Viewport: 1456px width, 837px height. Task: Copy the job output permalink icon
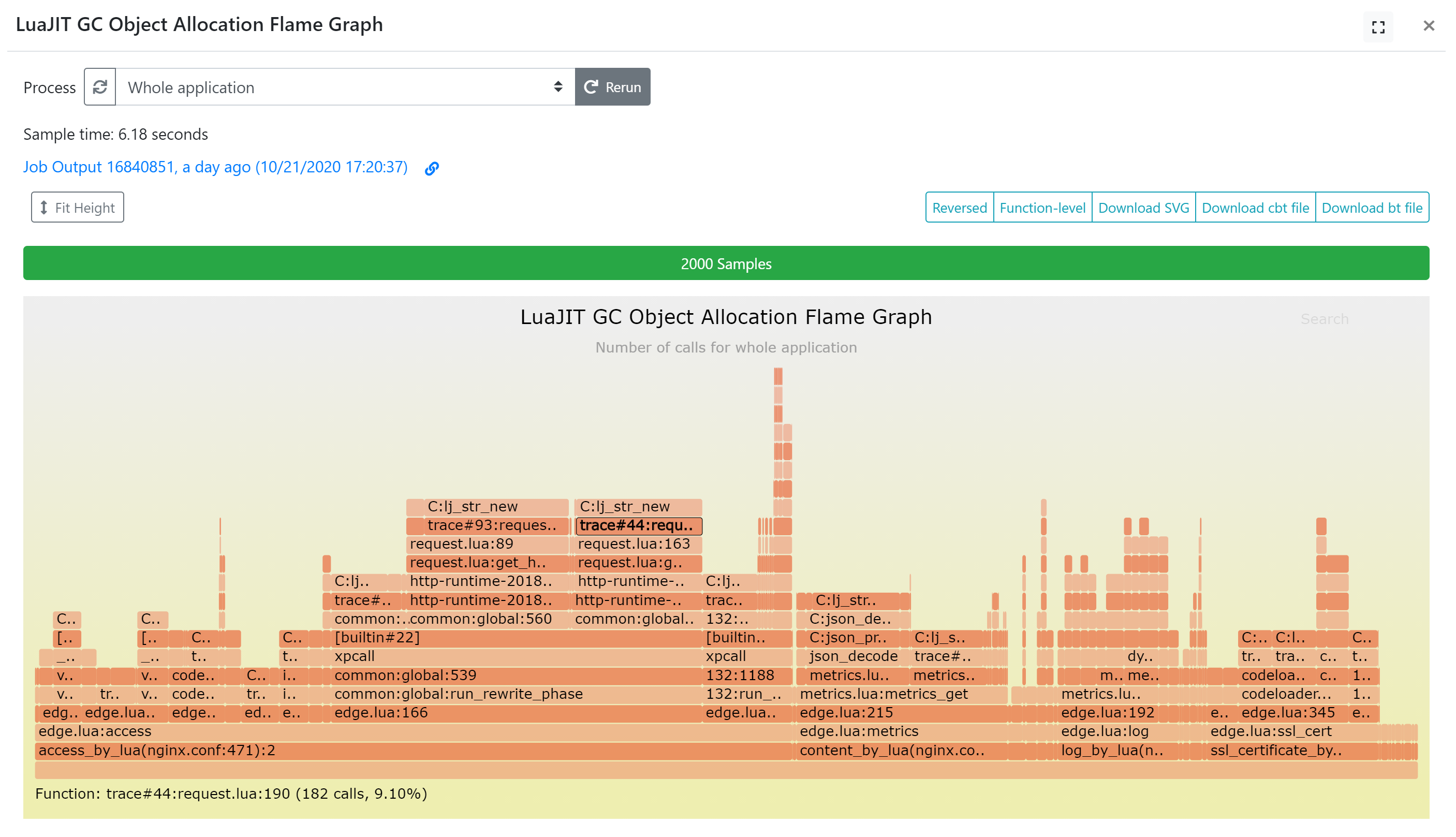[432, 168]
